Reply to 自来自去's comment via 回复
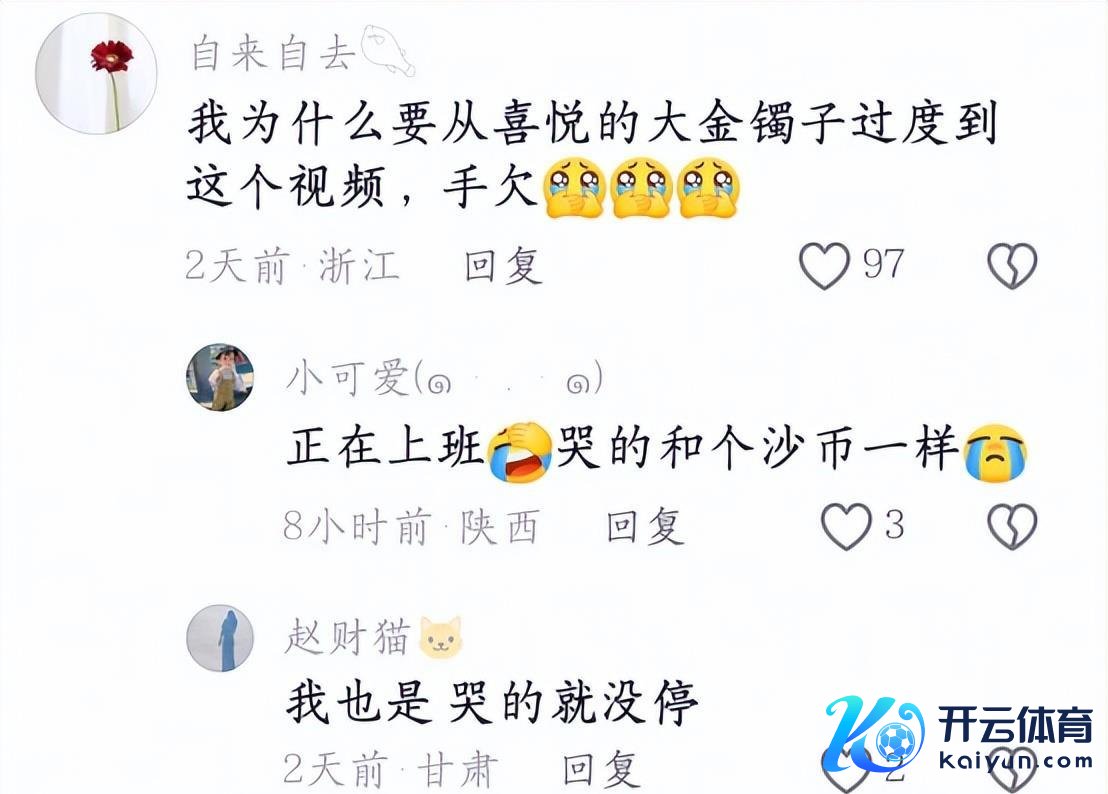Image resolution: width=1108 pixels, height=794 pixels. 503,266
